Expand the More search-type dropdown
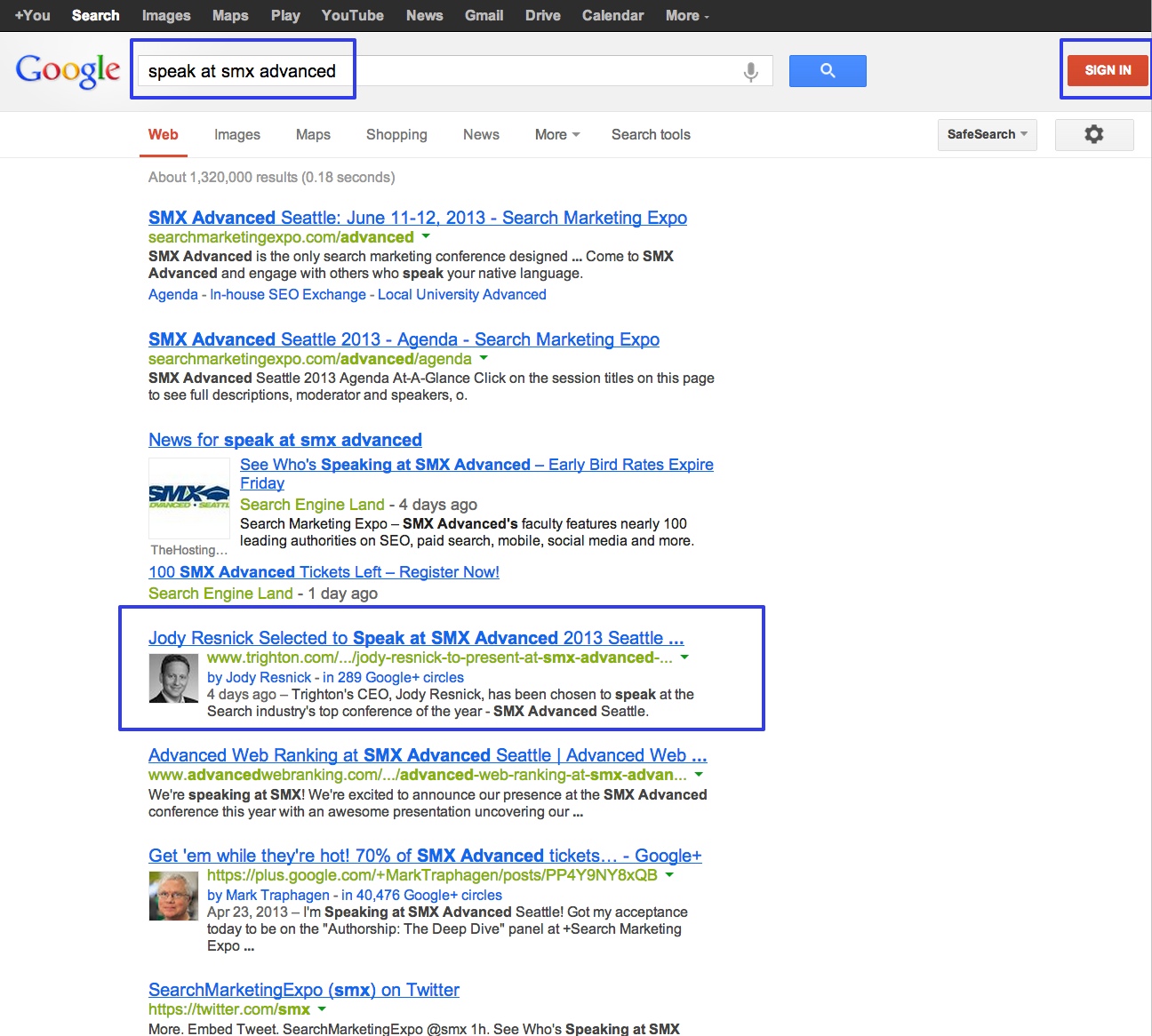The image size is (1152, 1036). tap(557, 134)
